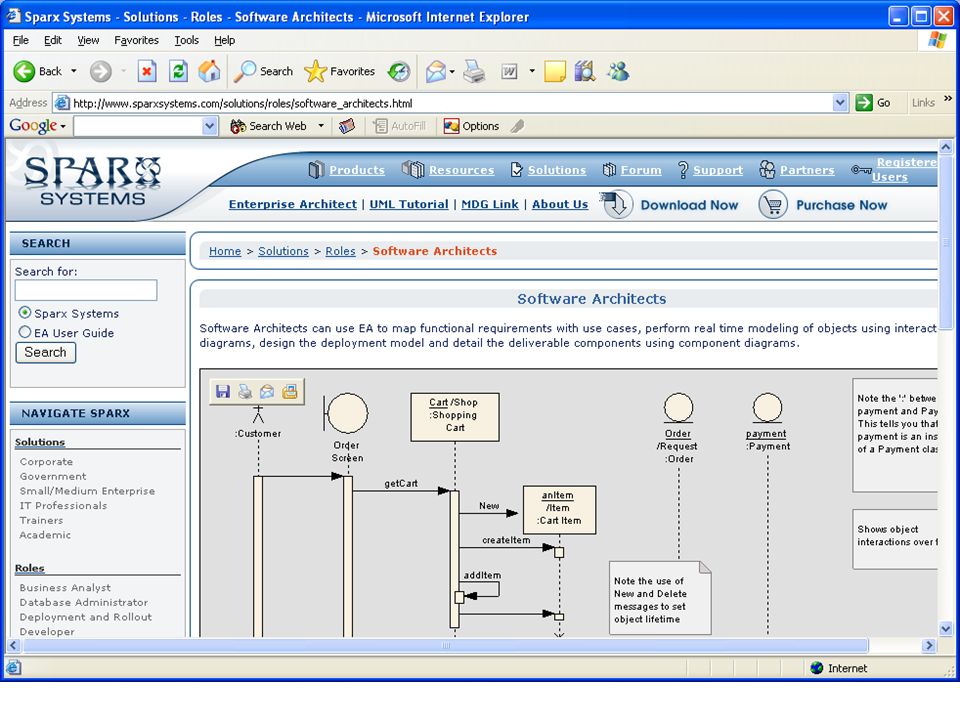
Task: Click the horizontal scrollbar right arrow
Action: click(x=929, y=645)
